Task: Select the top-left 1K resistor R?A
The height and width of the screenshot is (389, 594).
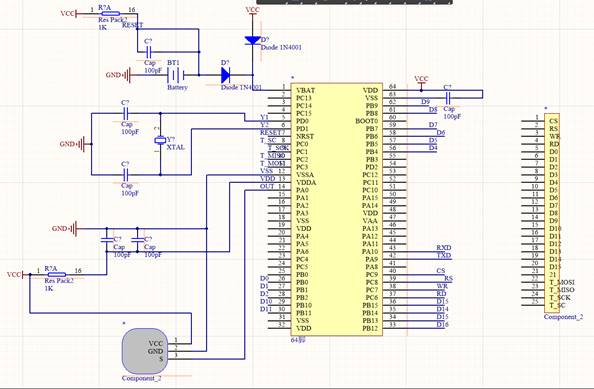Action: [x=110, y=14]
